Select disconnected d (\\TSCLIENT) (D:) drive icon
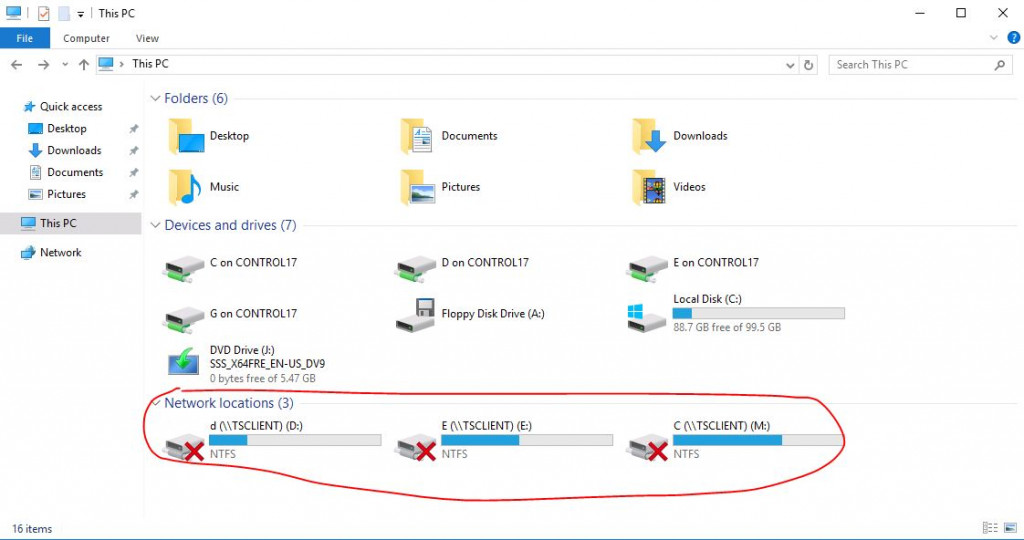 point(184,447)
